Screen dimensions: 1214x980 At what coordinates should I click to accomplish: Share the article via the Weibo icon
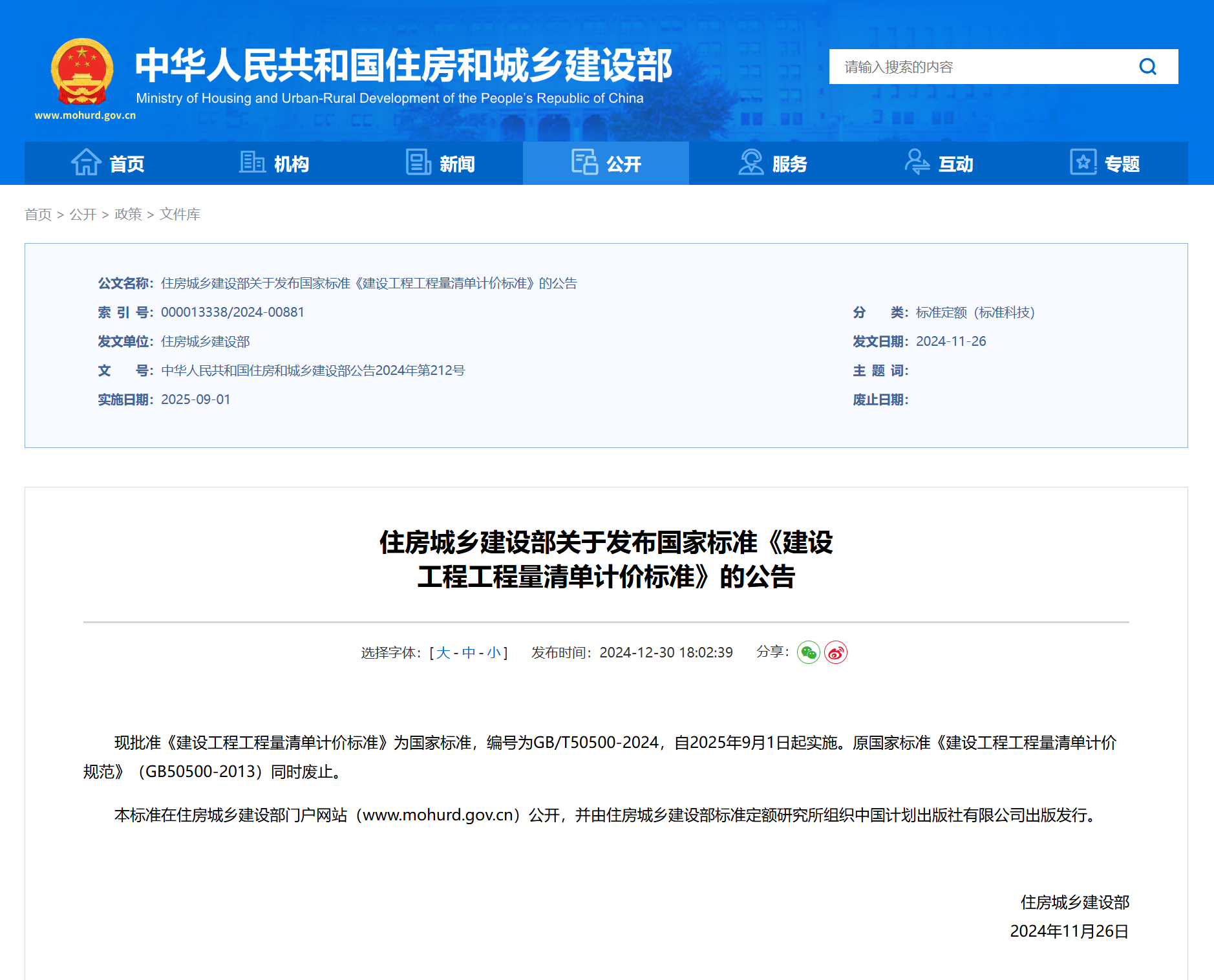(x=836, y=652)
